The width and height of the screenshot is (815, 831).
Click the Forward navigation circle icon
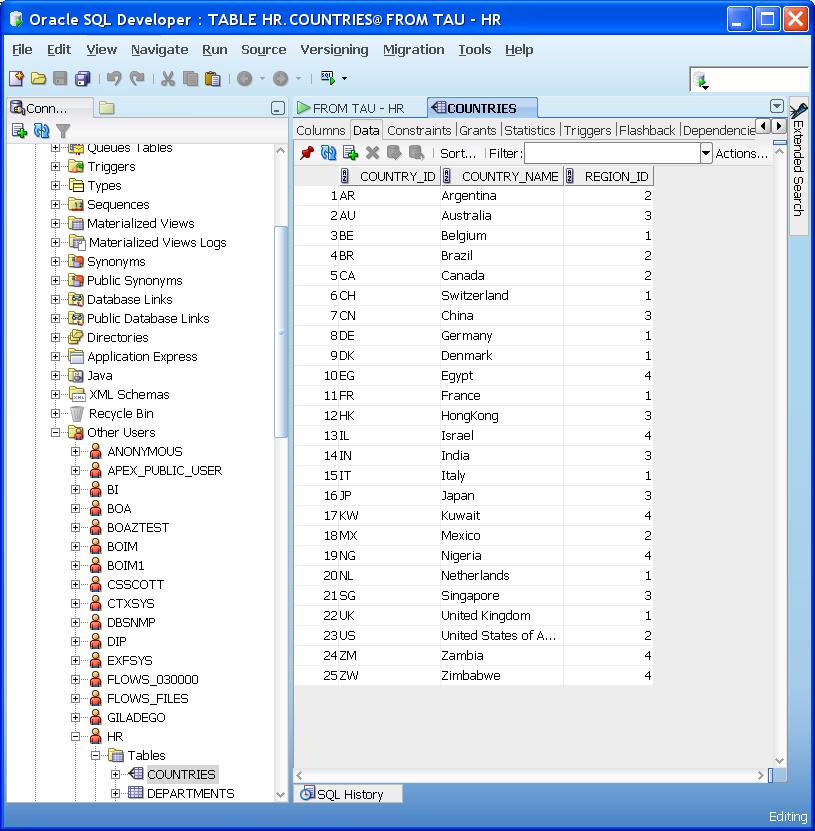tap(281, 78)
